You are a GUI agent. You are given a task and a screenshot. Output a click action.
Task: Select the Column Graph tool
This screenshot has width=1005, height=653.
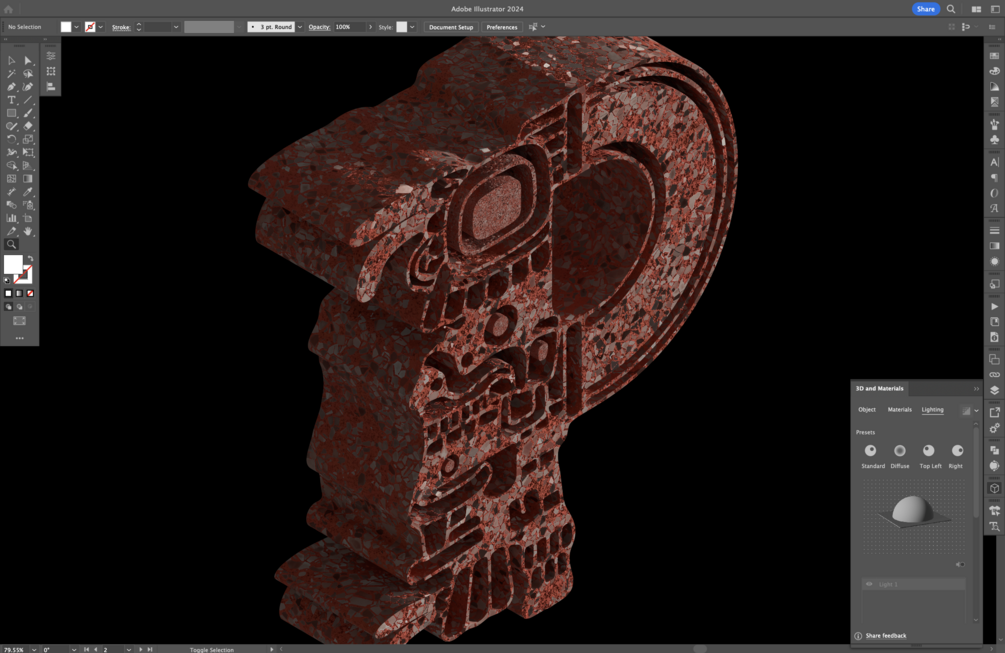click(x=12, y=218)
